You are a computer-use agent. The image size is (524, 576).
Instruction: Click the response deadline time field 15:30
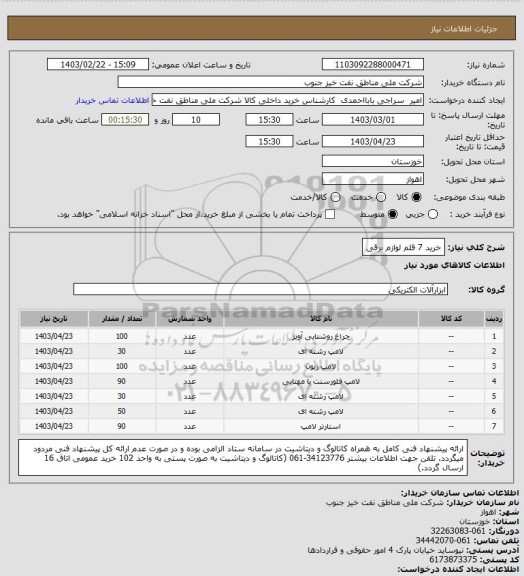click(269, 120)
